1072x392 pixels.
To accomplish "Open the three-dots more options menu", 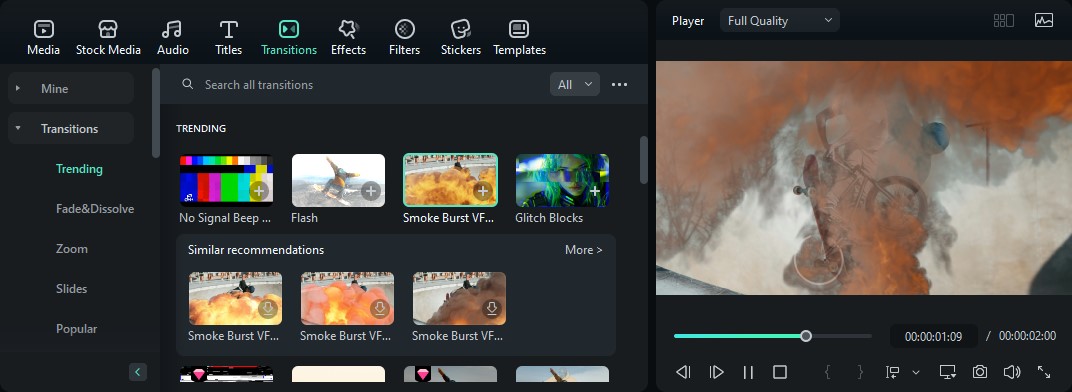I will pos(619,84).
